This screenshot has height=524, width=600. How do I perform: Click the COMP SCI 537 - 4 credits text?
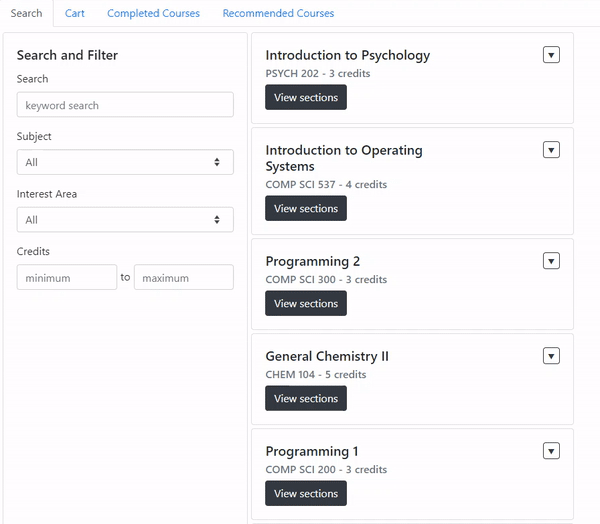(x=326, y=184)
